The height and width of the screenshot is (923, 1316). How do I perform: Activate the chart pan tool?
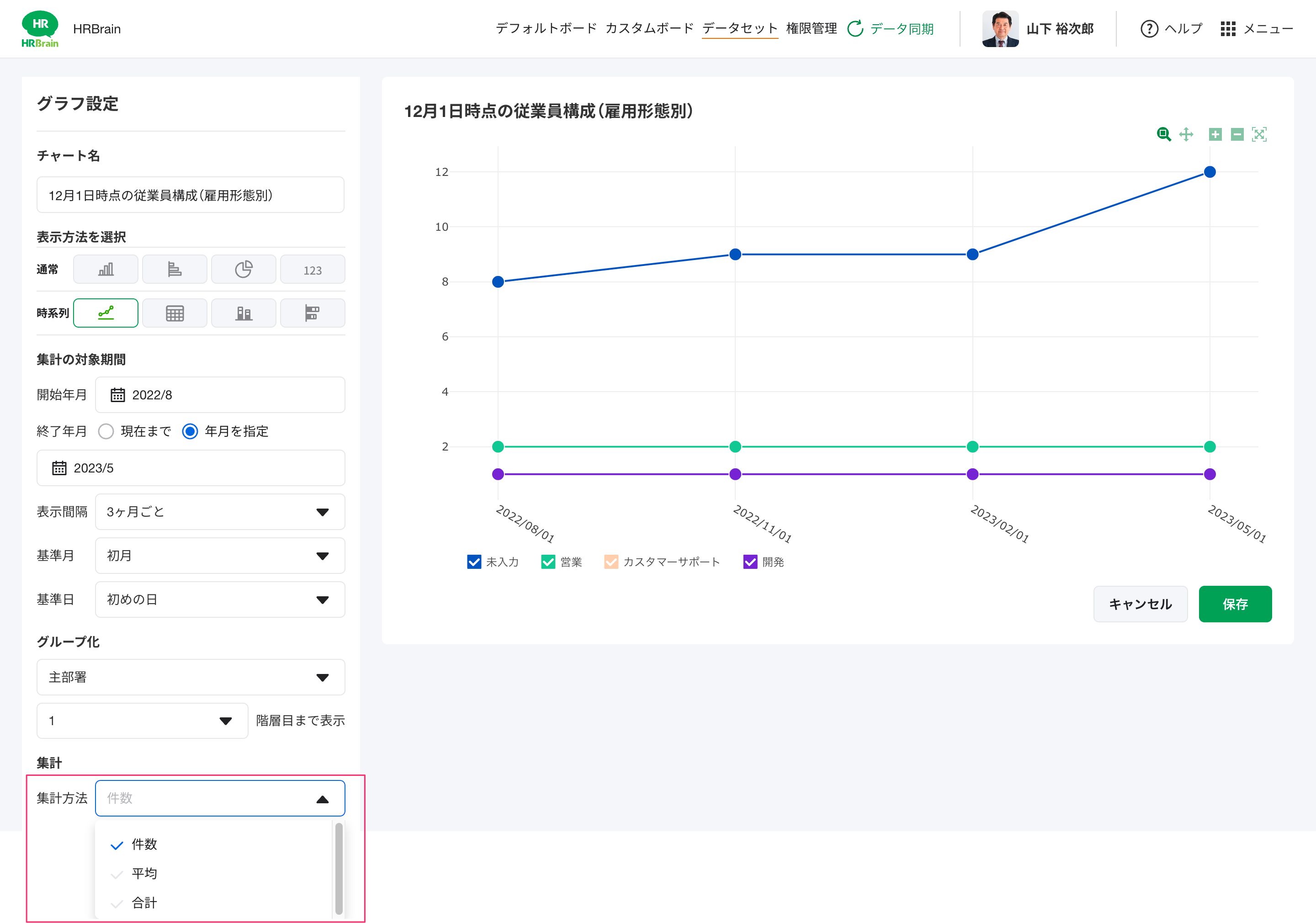pos(1186,134)
